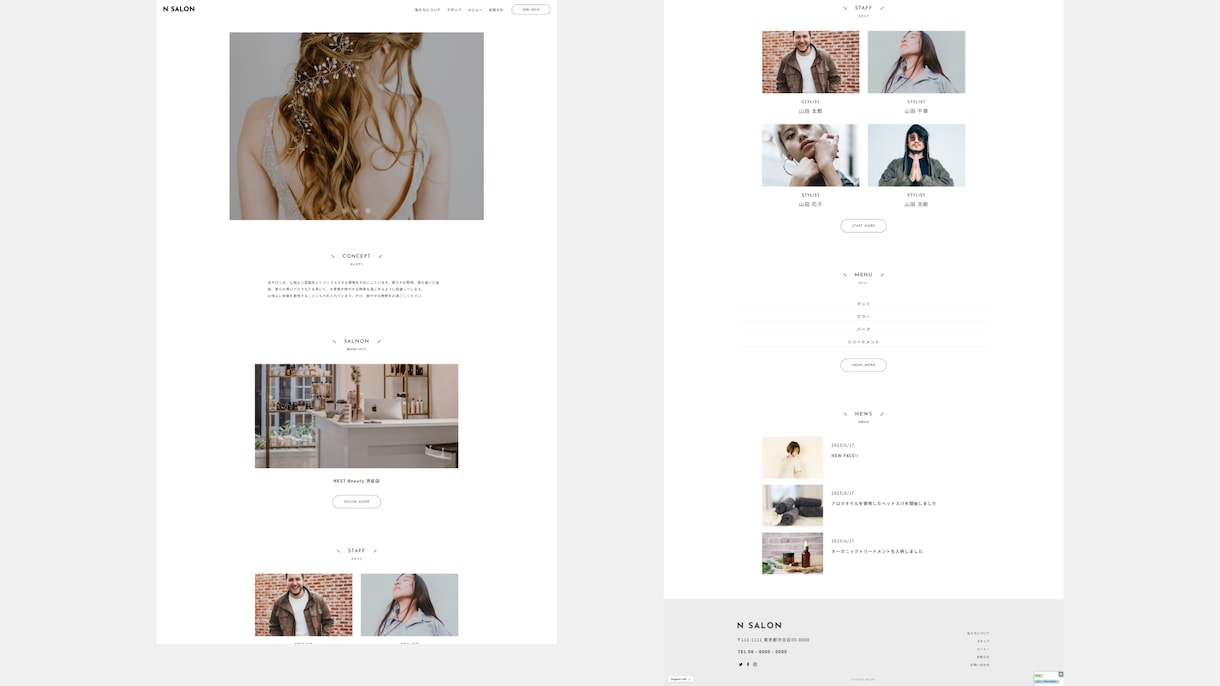Open the NEW FACE!! news headline
1220x686 pixels.
(x=845, y=456)
